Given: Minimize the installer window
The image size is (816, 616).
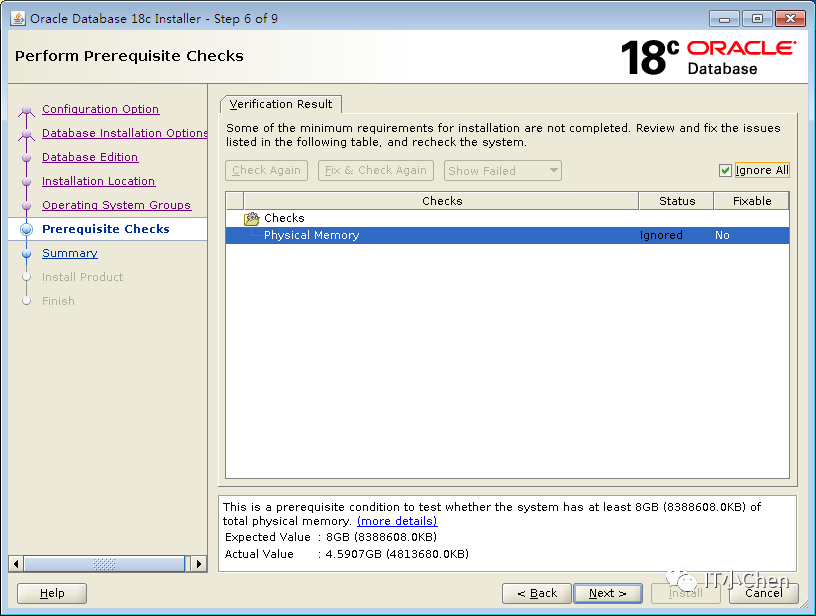Looking at the screenshot, I should [x=724, y=19].
